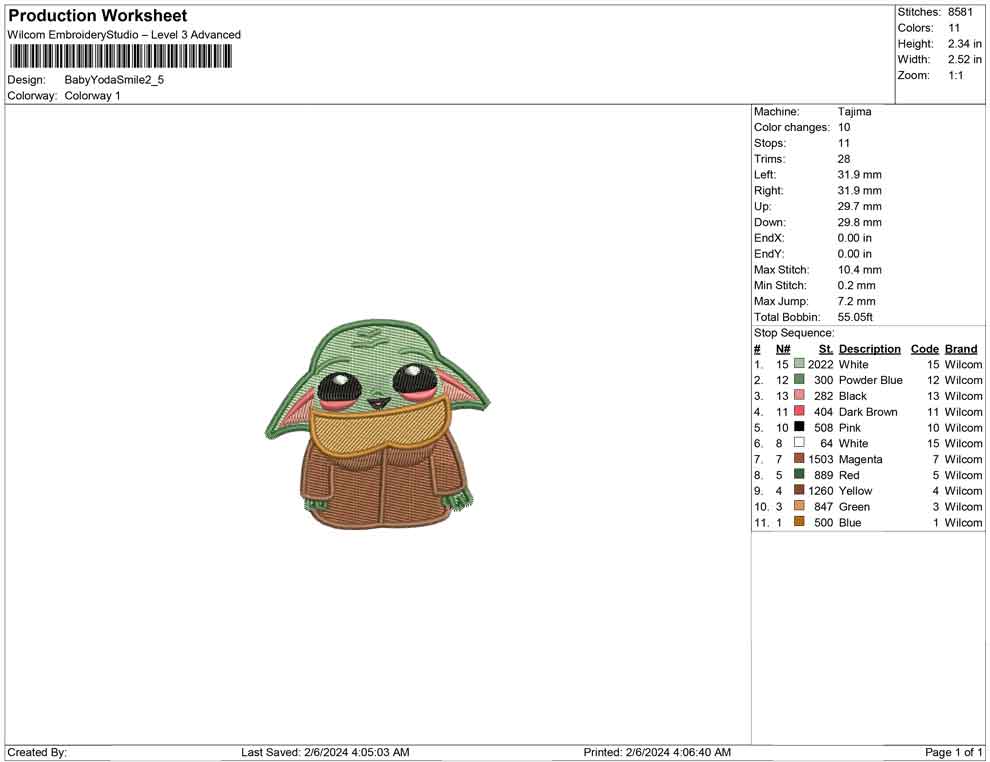Click 'Wilcom EmbroideryStudio – Level 3 Advanced' text

coord(124,35)
